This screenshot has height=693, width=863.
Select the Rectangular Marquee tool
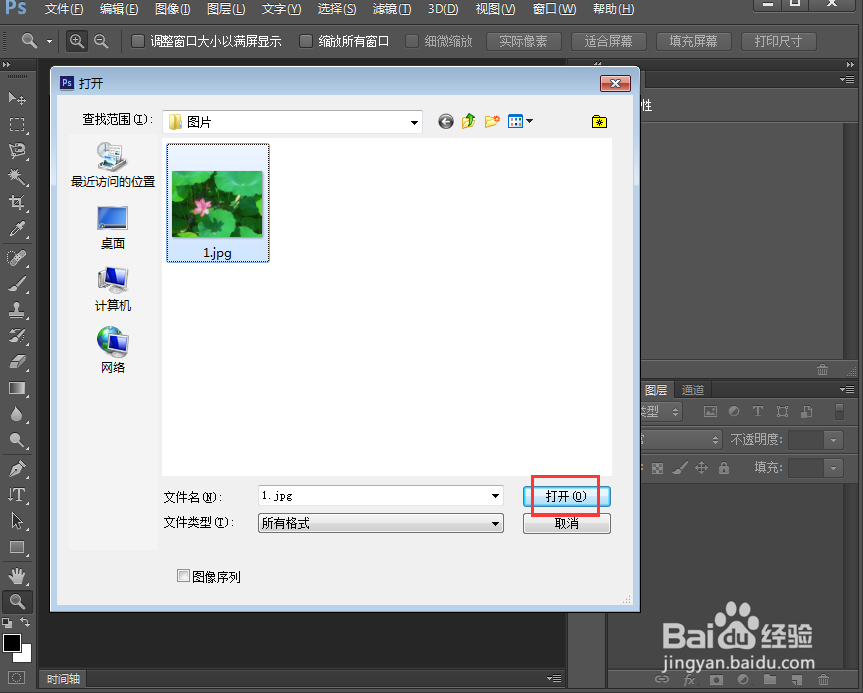click(17, 124)
